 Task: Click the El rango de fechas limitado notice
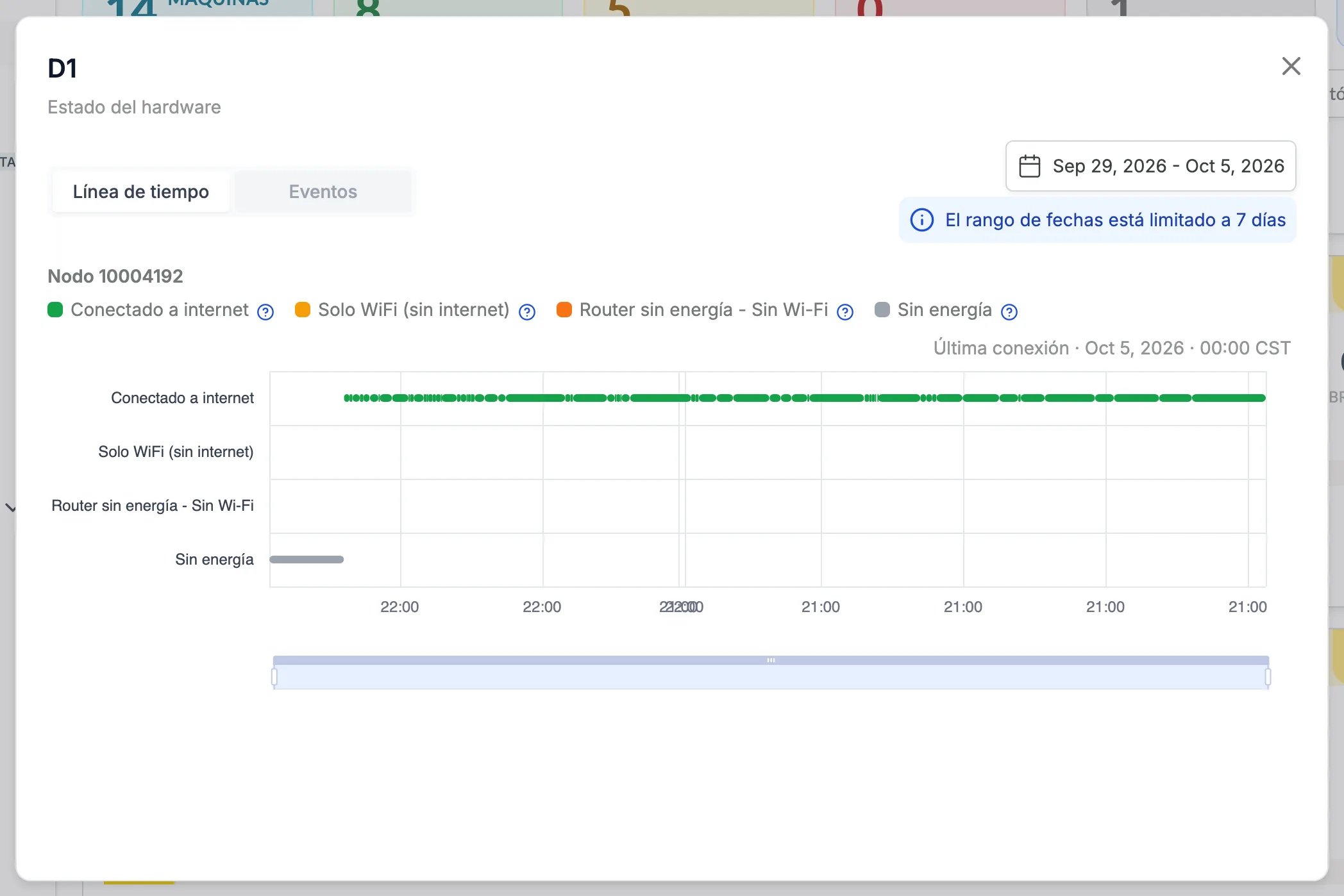point(1097,220)
